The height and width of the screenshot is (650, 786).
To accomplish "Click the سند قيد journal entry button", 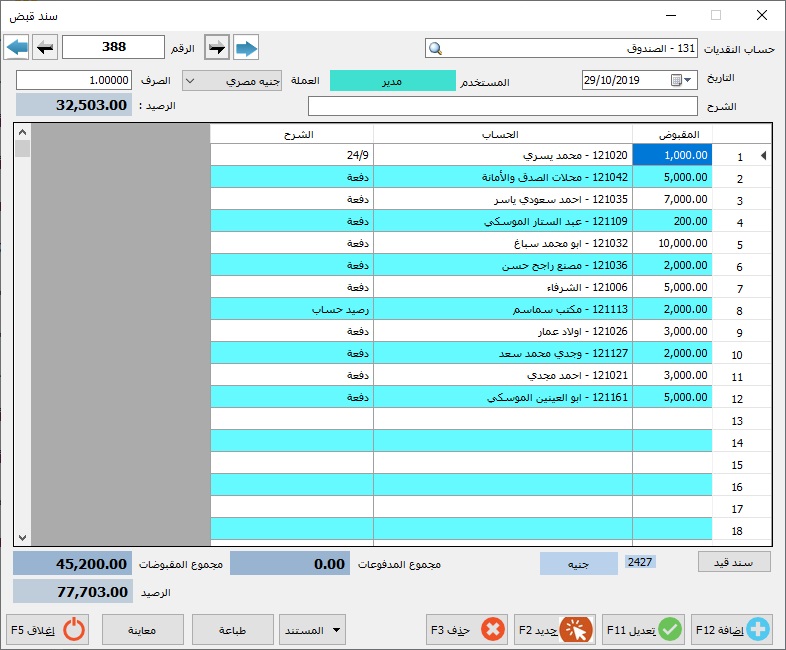I will 734,563.
